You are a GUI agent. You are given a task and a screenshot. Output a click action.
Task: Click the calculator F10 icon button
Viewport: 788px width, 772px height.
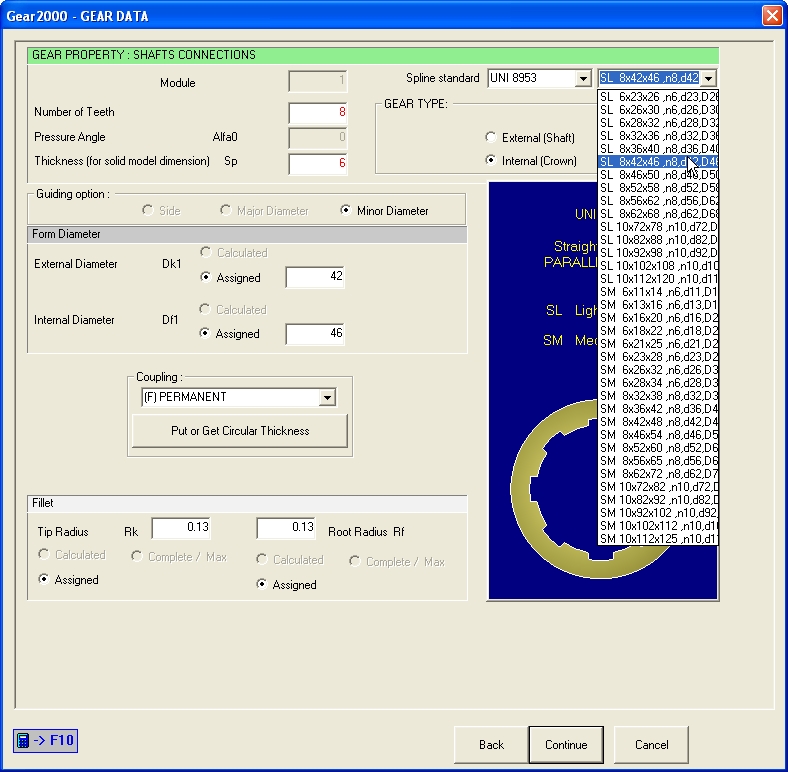pos(45,740)
